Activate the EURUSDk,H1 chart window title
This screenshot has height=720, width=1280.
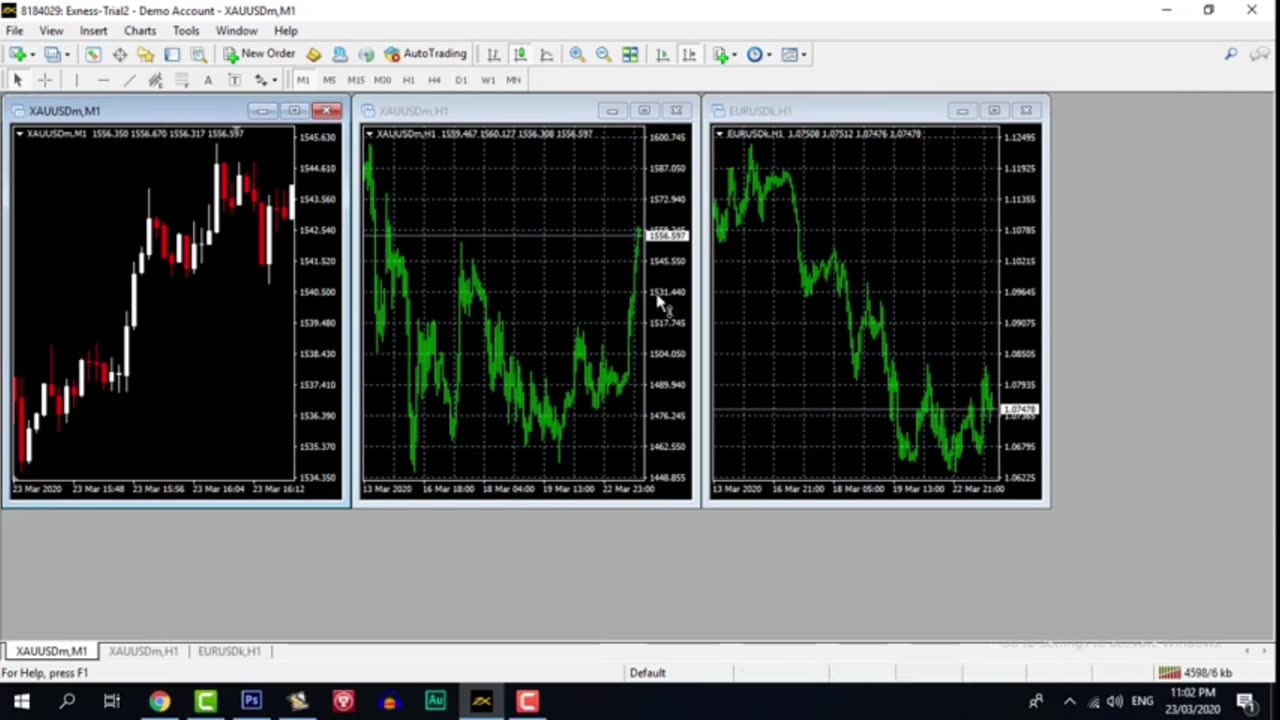(x=761, y=111)
